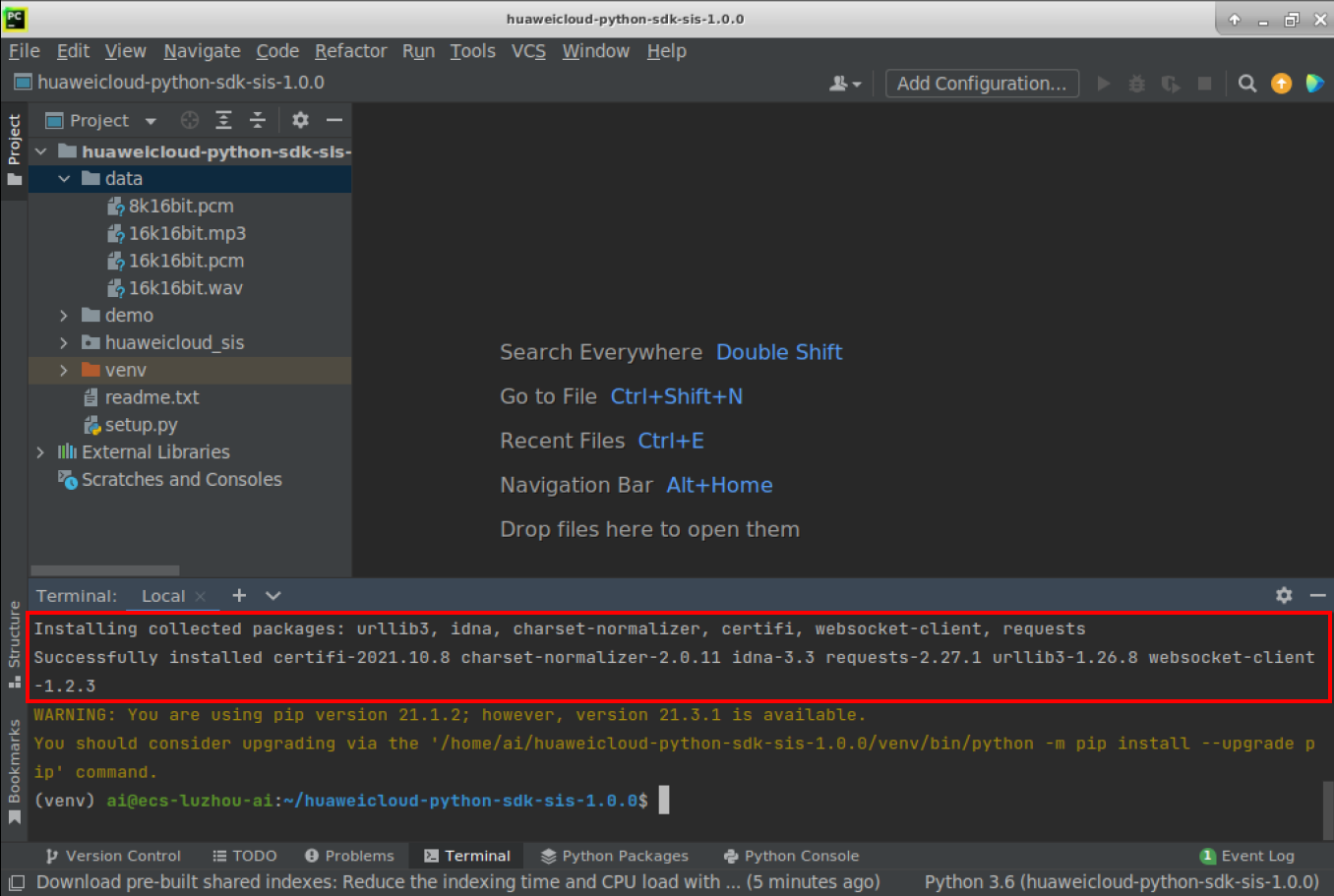Click Select Opened File target icon

190,120
